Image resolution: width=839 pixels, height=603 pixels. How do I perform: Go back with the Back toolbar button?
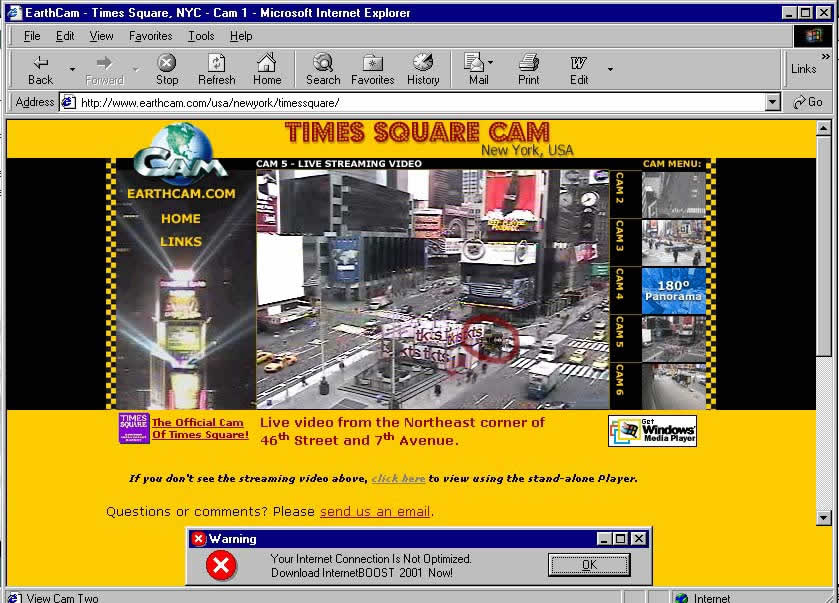pos(40,70)
